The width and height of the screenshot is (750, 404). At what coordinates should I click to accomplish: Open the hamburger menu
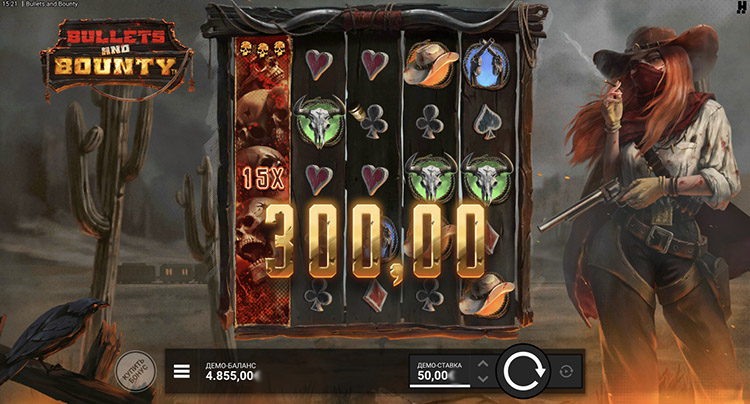click(x=182, y=371)
